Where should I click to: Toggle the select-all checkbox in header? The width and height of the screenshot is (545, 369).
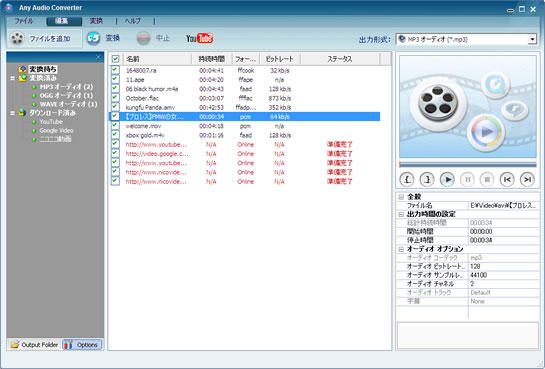(115, 59)
